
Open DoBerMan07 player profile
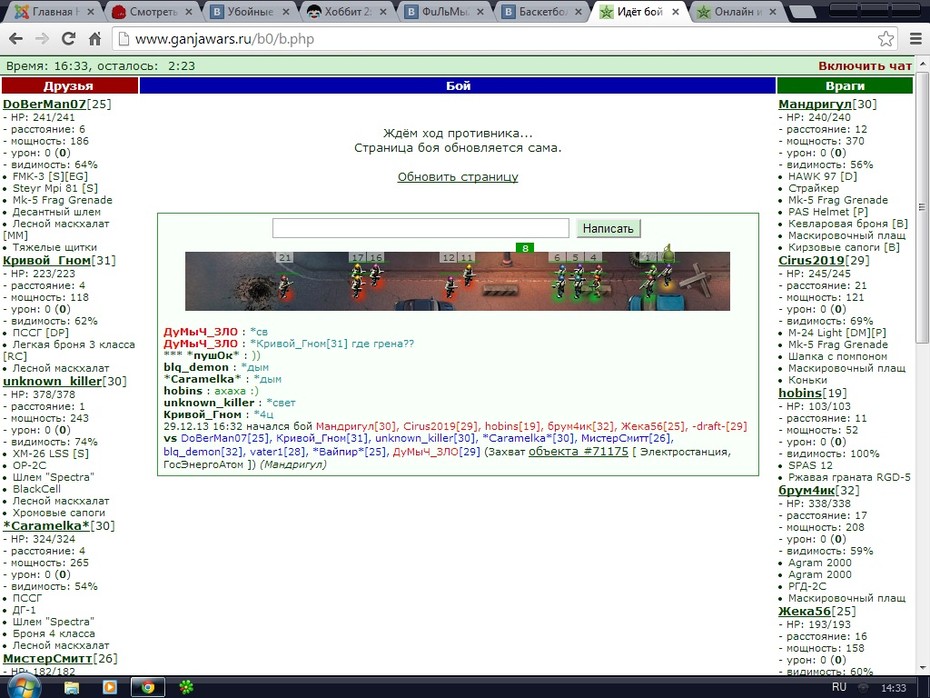(44, 104)
